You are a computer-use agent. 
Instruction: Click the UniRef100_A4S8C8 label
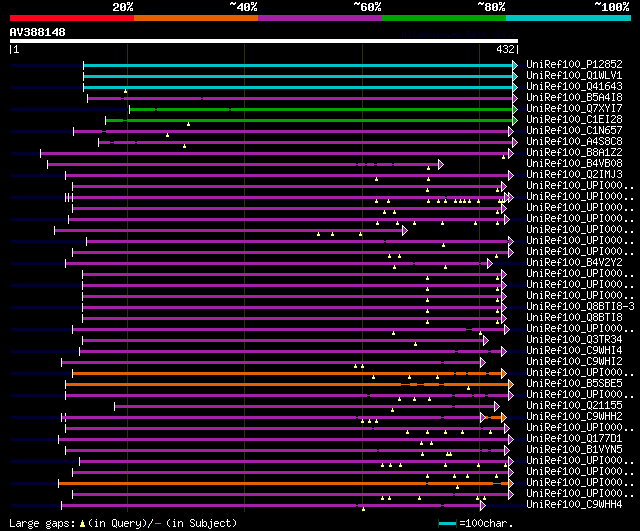[574, 142]
